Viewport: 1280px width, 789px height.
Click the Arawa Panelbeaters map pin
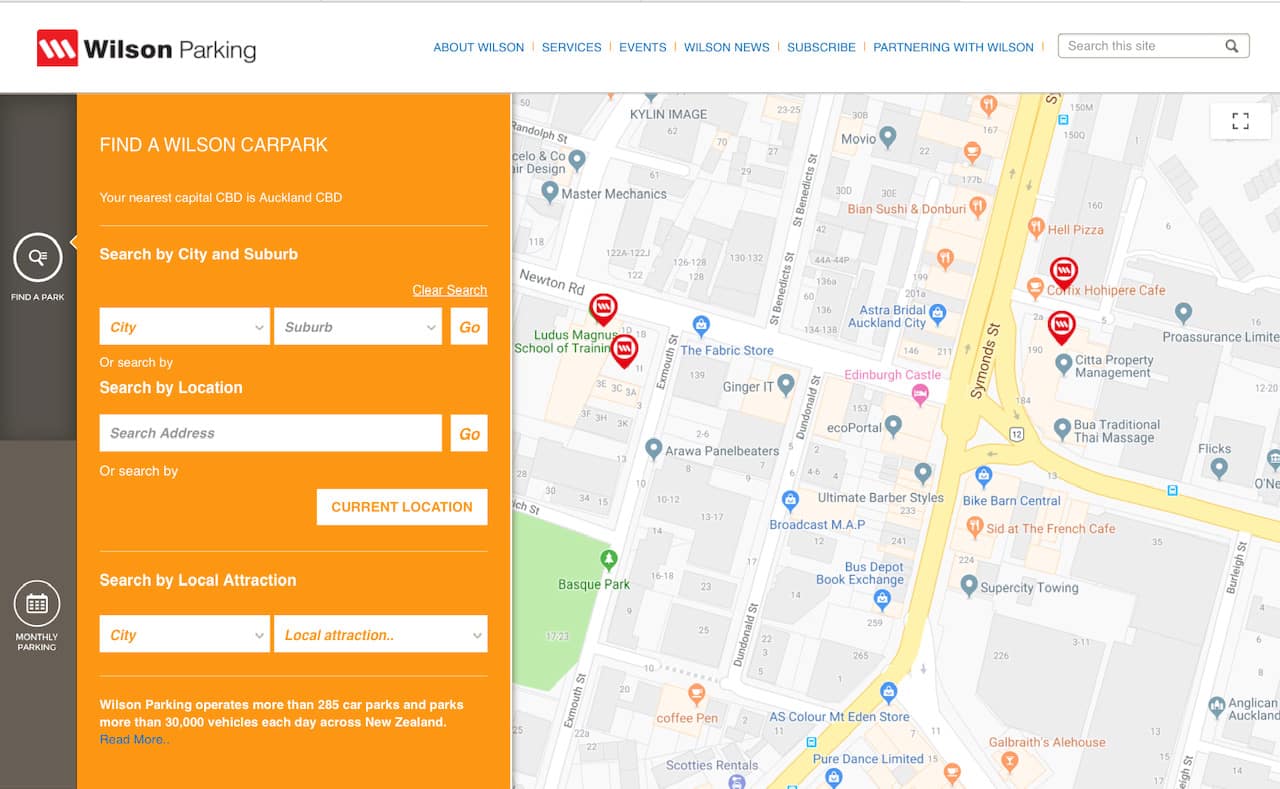pyautogui.click(x=653, y=449)
